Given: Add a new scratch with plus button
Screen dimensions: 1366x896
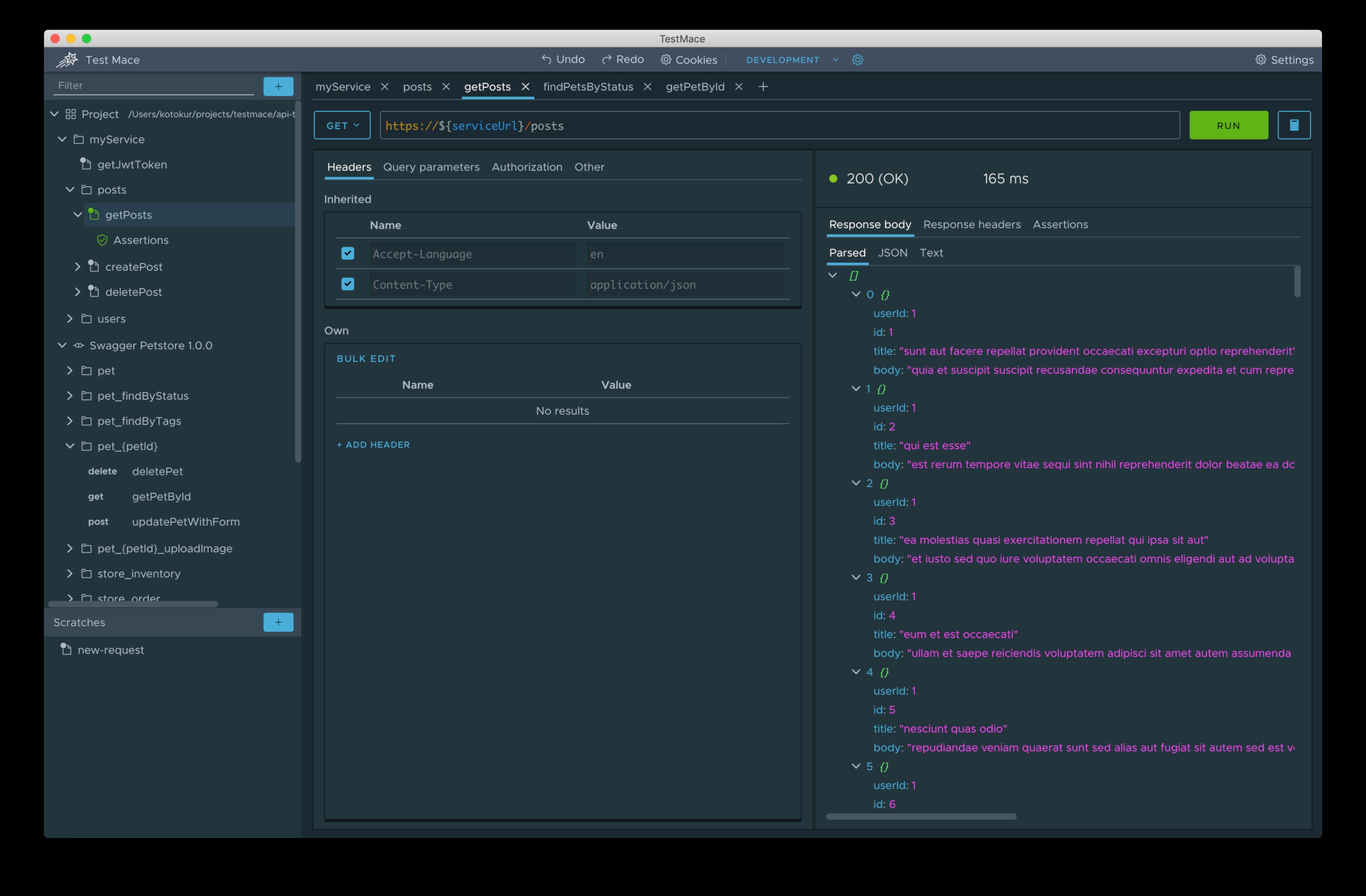Looking at the screenshot, I should pos(278,622).
